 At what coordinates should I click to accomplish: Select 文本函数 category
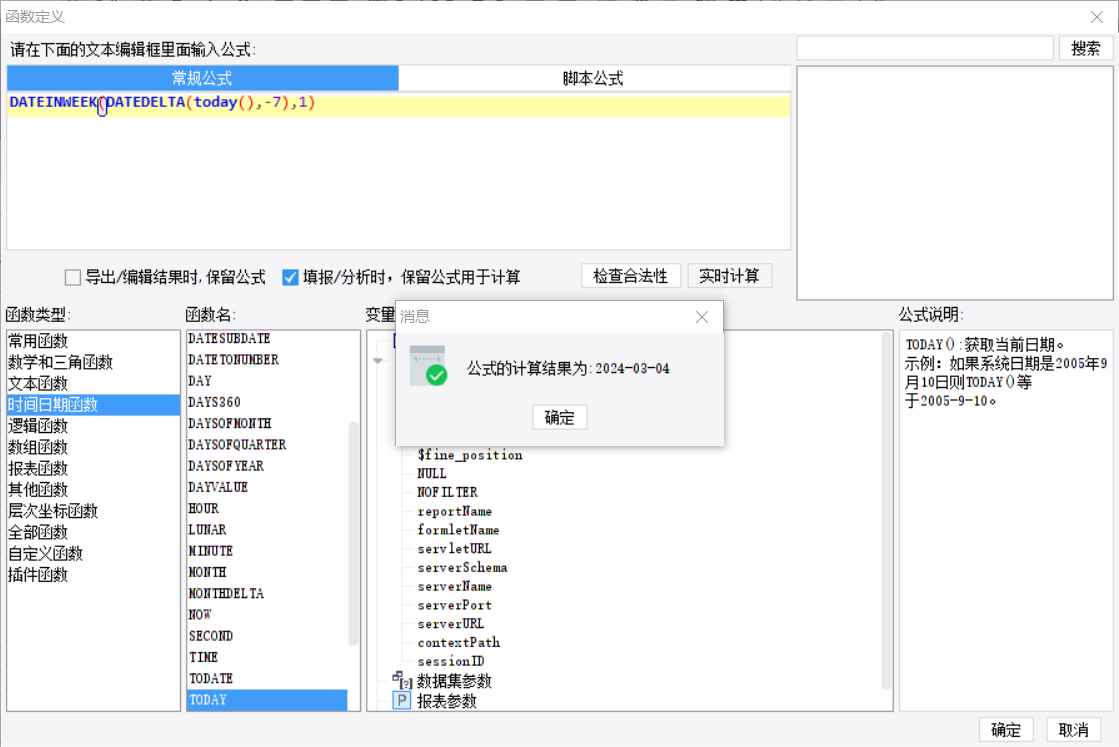pyautogui.click(x=93, y=384)
